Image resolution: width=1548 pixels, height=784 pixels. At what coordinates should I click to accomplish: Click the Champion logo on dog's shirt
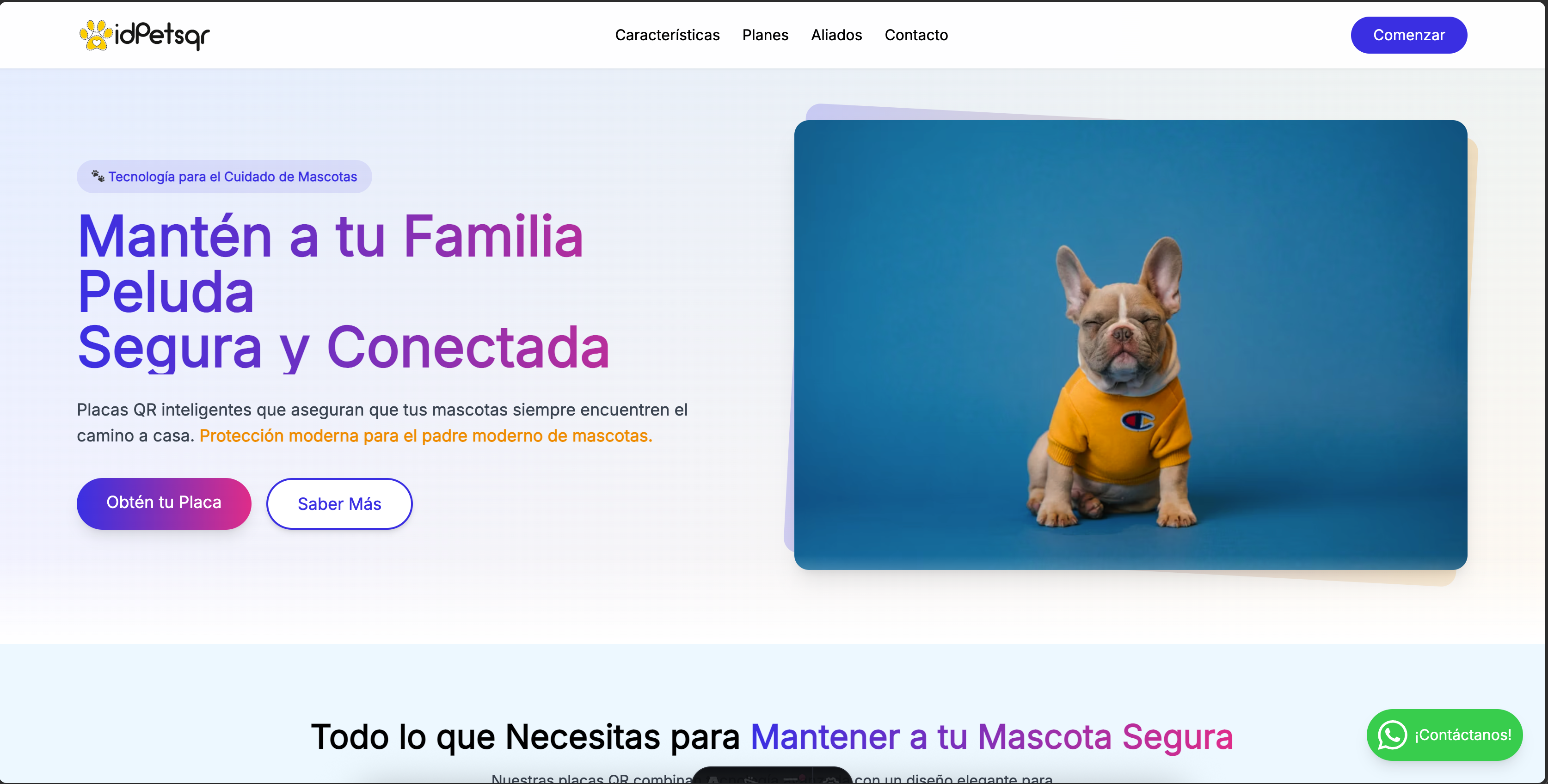click(1137, 421)
